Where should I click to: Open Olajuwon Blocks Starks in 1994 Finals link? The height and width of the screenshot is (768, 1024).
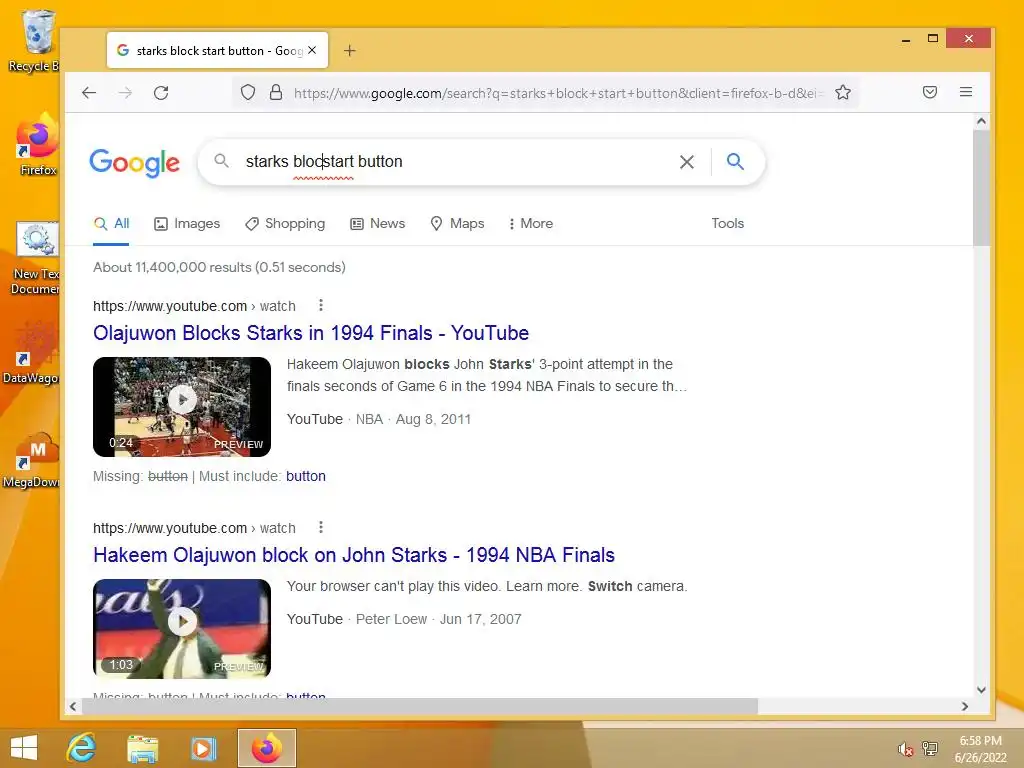pyautogui.click(x=311, y=333)
